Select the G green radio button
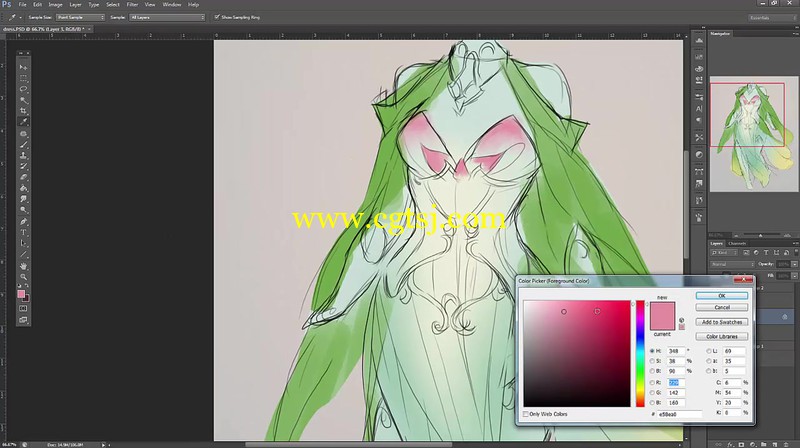Image resolution: width=800 pixels, height=448 pixels. [652, 393]
